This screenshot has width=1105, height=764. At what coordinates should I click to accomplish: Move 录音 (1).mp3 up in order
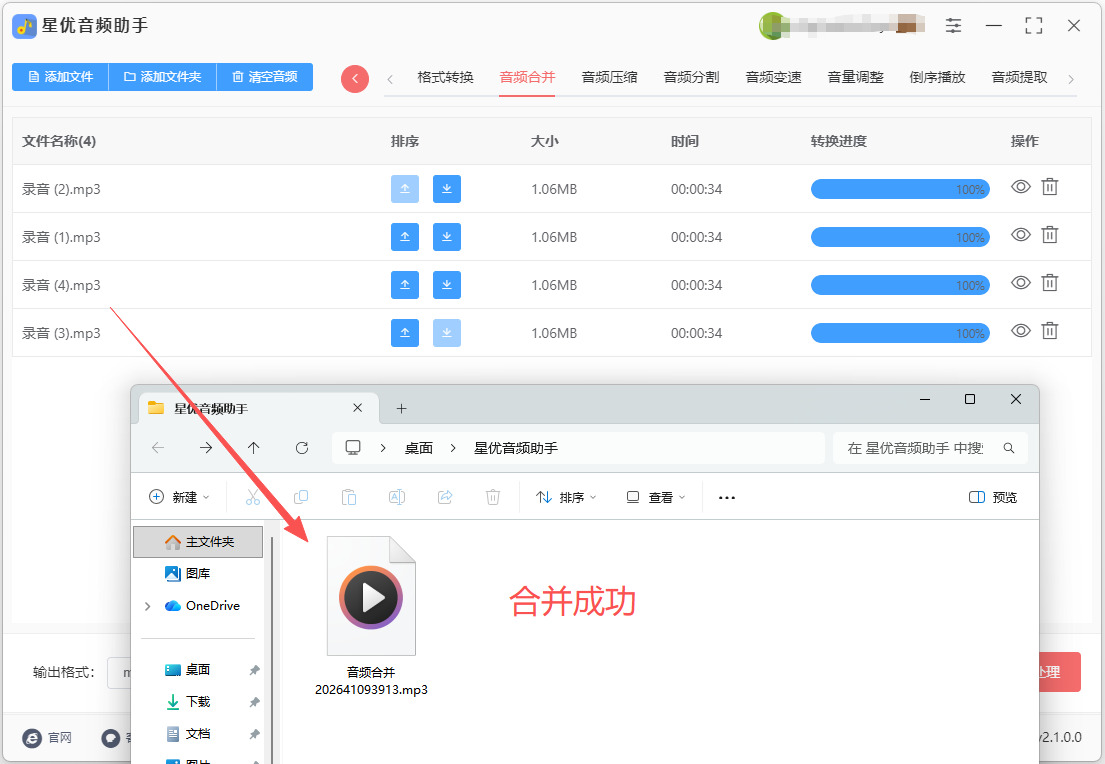(x=405, y=237)
